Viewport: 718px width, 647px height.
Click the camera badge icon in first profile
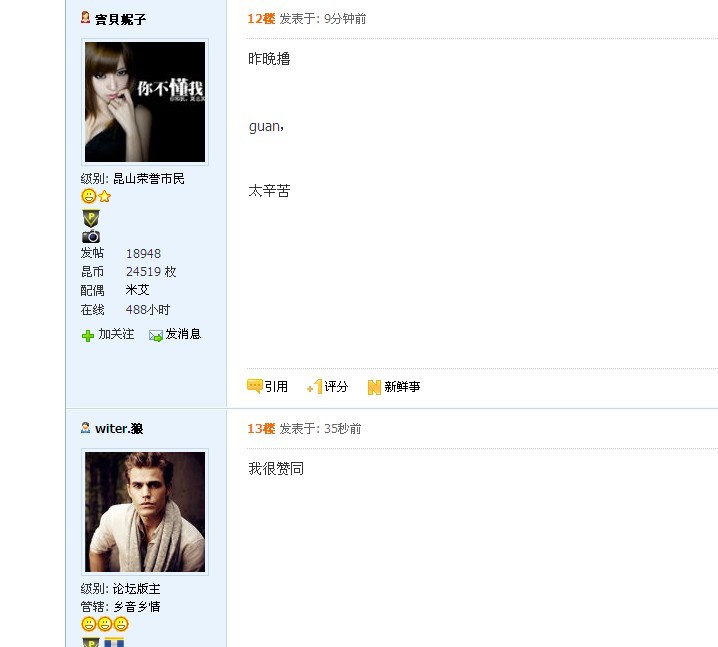pyautogui.click(x=91, y=236)
